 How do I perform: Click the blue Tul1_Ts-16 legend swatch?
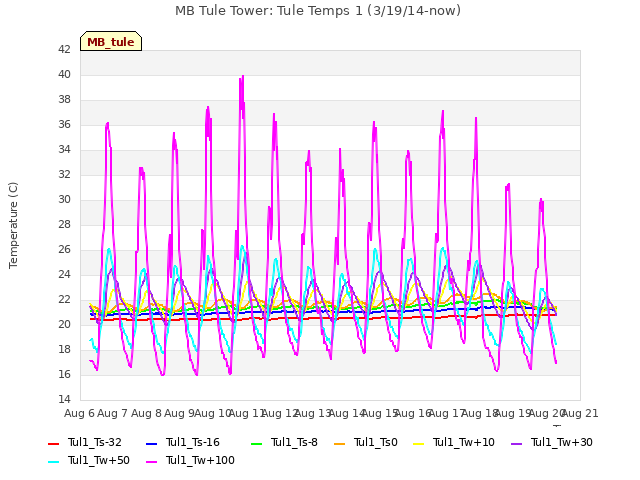click(x=151, y=443)
